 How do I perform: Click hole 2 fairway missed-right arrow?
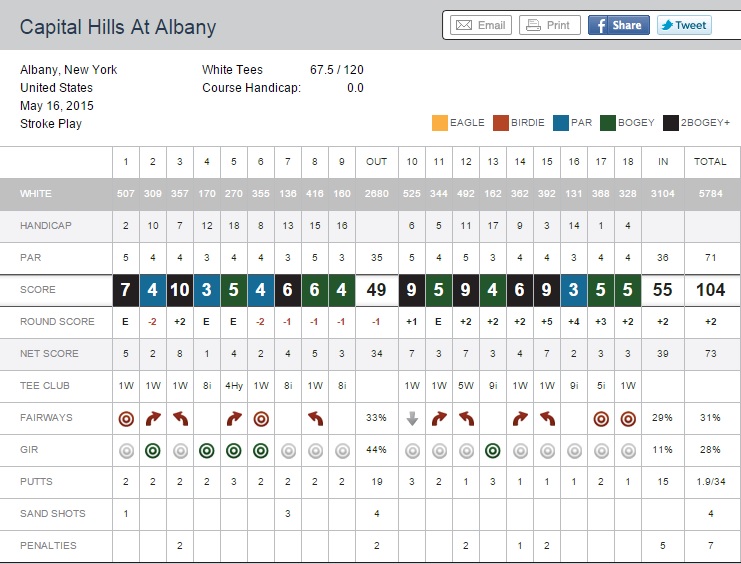click(153, 419)
